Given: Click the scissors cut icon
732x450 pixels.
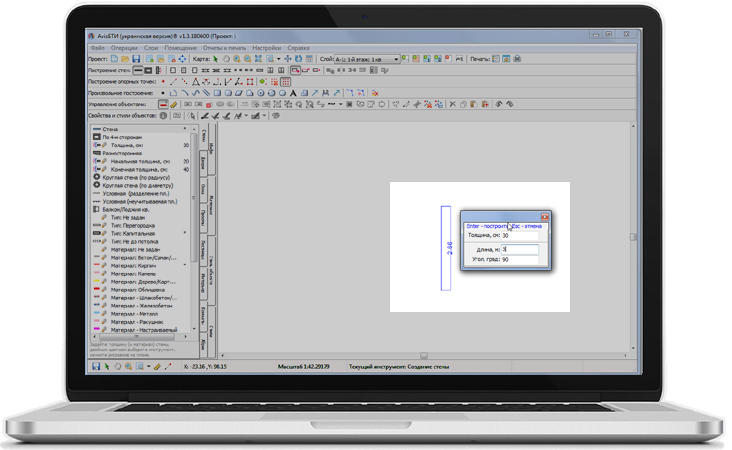Looking at the screenshot, I should (450, 103).
